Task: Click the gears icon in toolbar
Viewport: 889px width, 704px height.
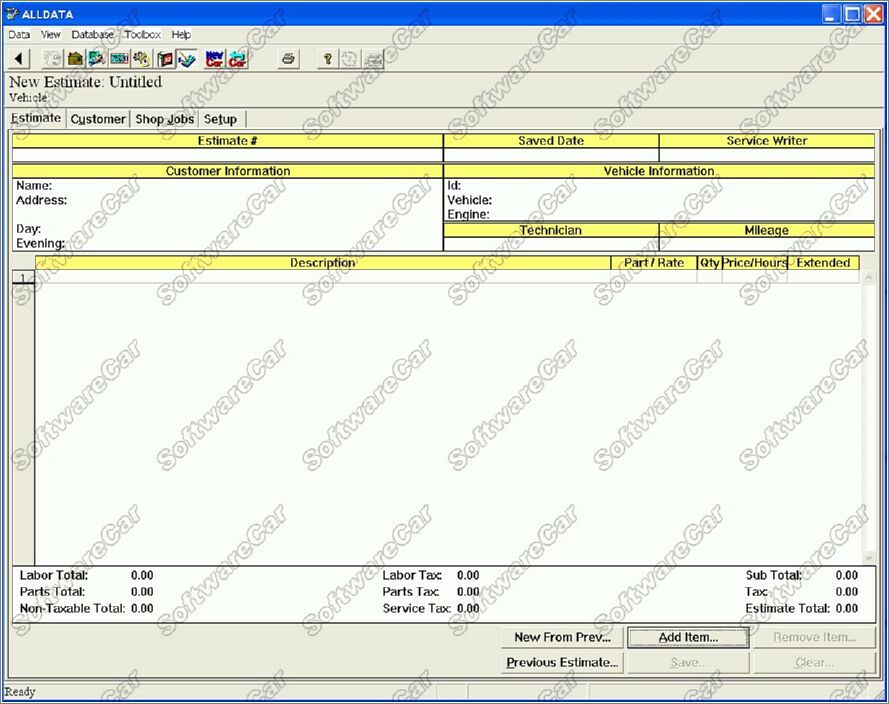Action: click(142, 60)
